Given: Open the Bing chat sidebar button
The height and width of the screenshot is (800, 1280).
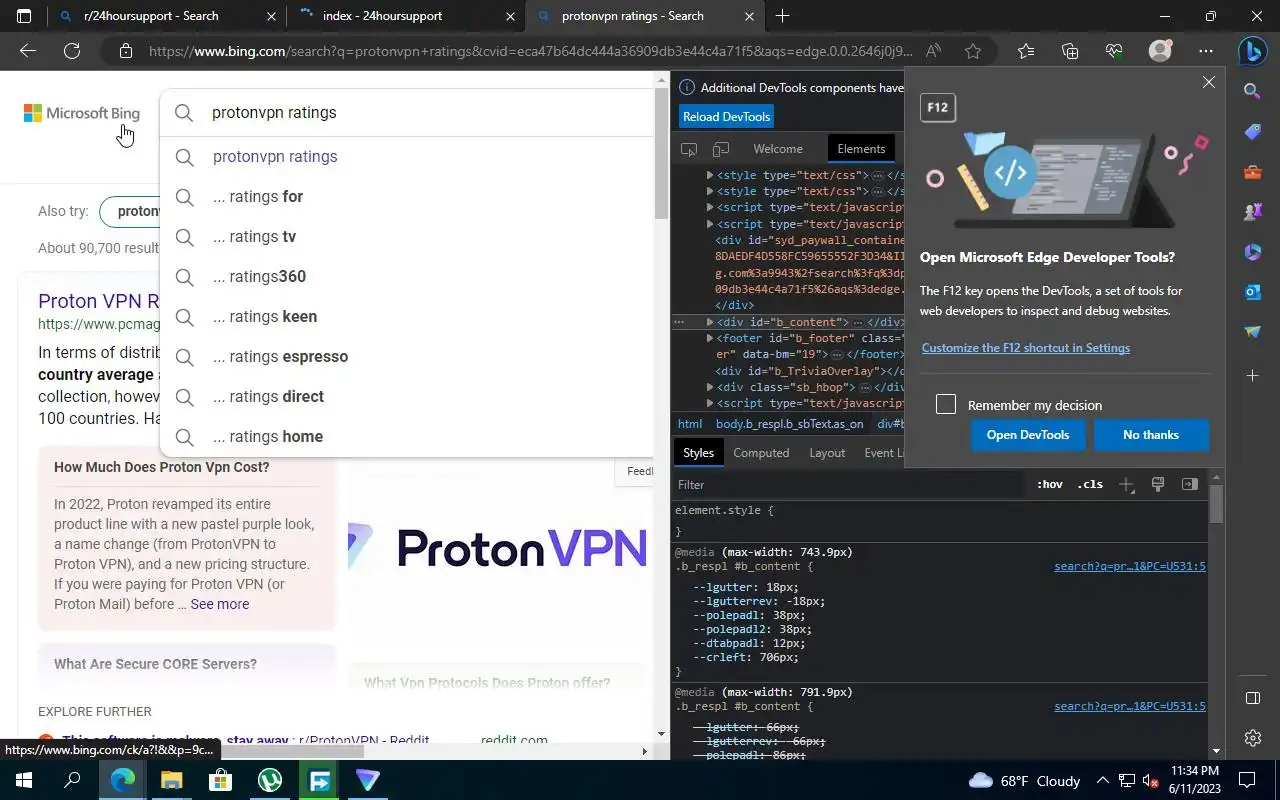Looking at the screenshot, I should [1253, 50].
